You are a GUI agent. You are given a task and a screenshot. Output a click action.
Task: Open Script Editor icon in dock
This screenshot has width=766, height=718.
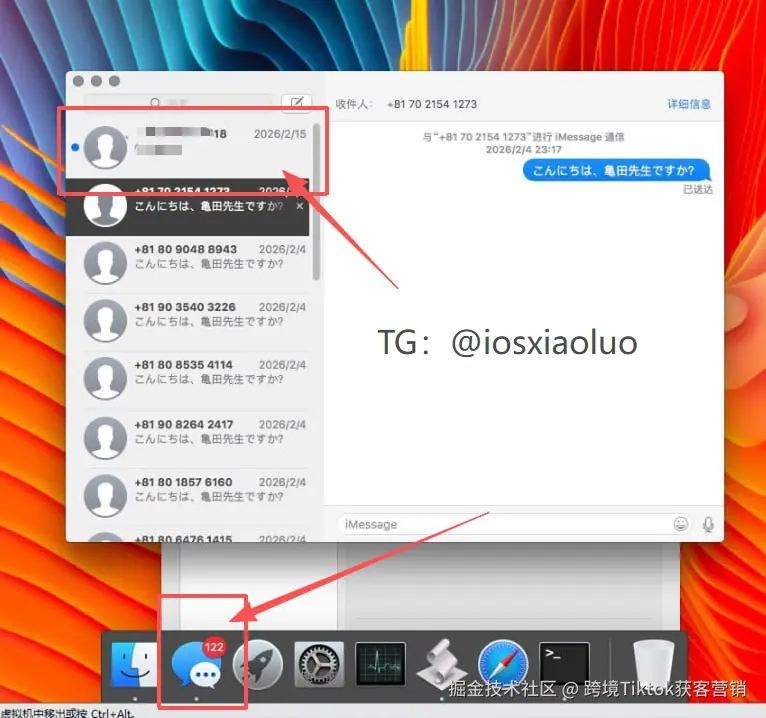coord(442,665)
